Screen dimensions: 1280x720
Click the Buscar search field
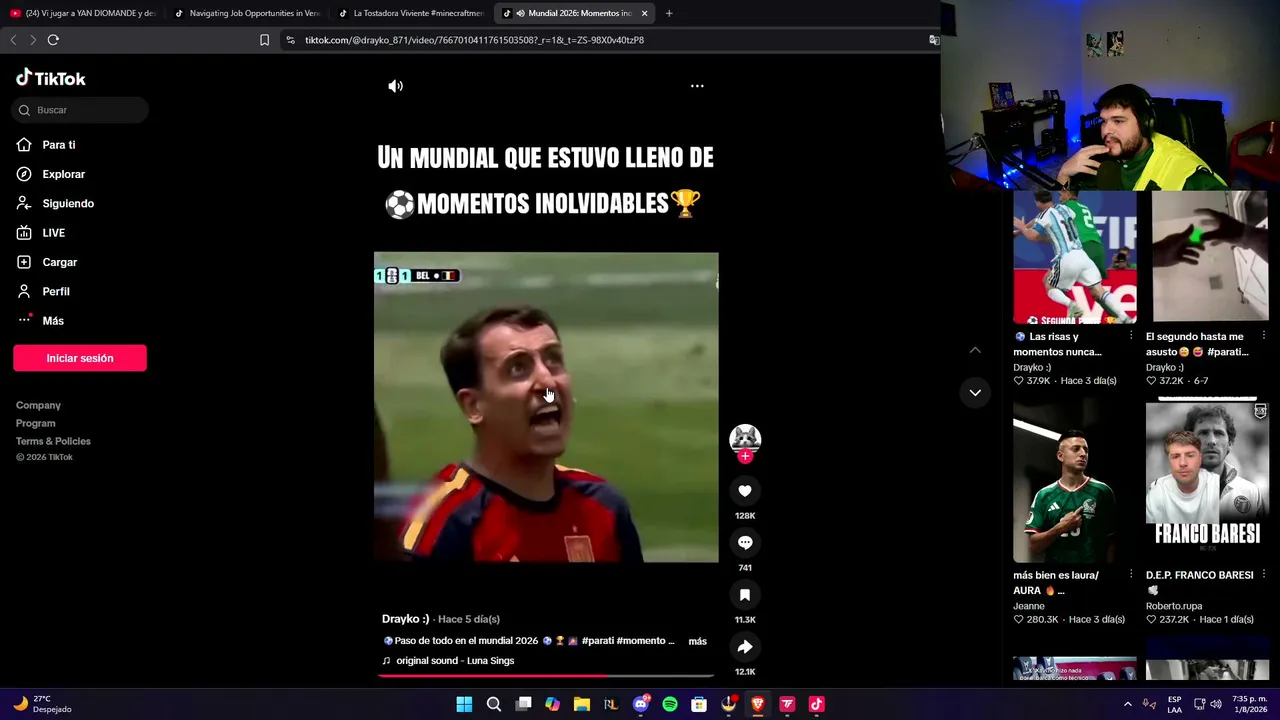click(x=80, y=110)
